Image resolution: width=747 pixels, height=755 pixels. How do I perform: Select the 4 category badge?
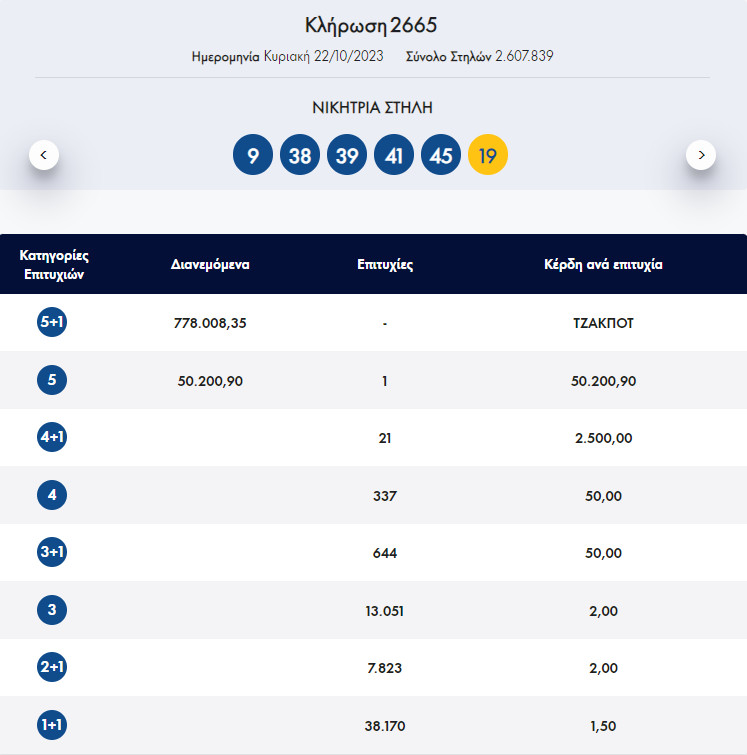point(52,495)
